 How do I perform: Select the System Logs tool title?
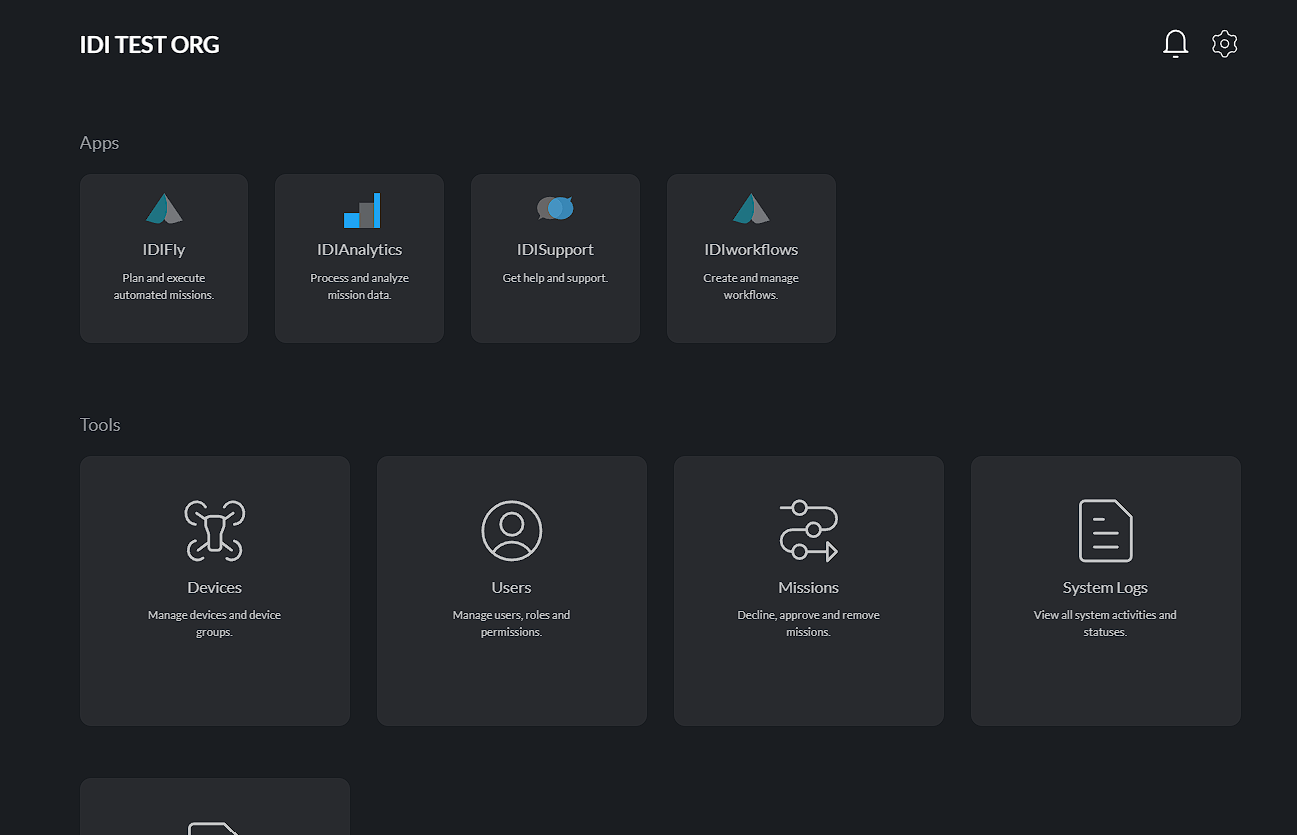point(1105,588)
